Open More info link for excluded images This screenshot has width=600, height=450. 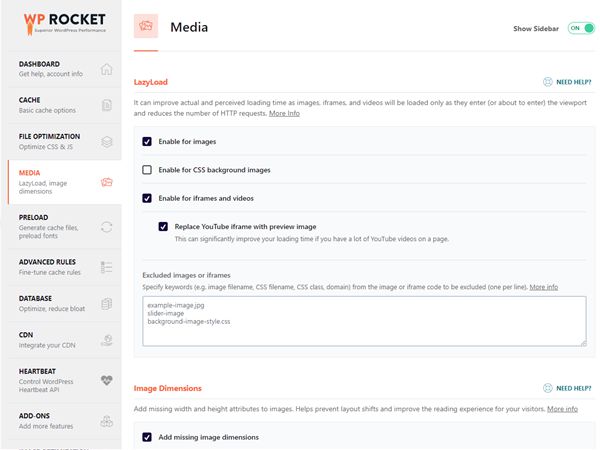544,287
